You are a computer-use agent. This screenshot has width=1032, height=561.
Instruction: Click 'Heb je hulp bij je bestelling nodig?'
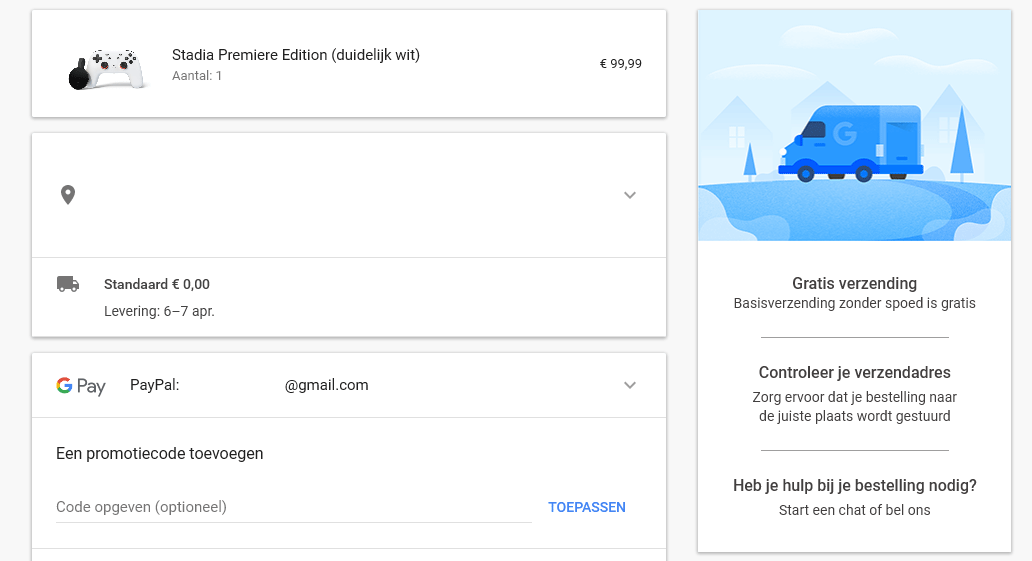(x=854, y=486)
